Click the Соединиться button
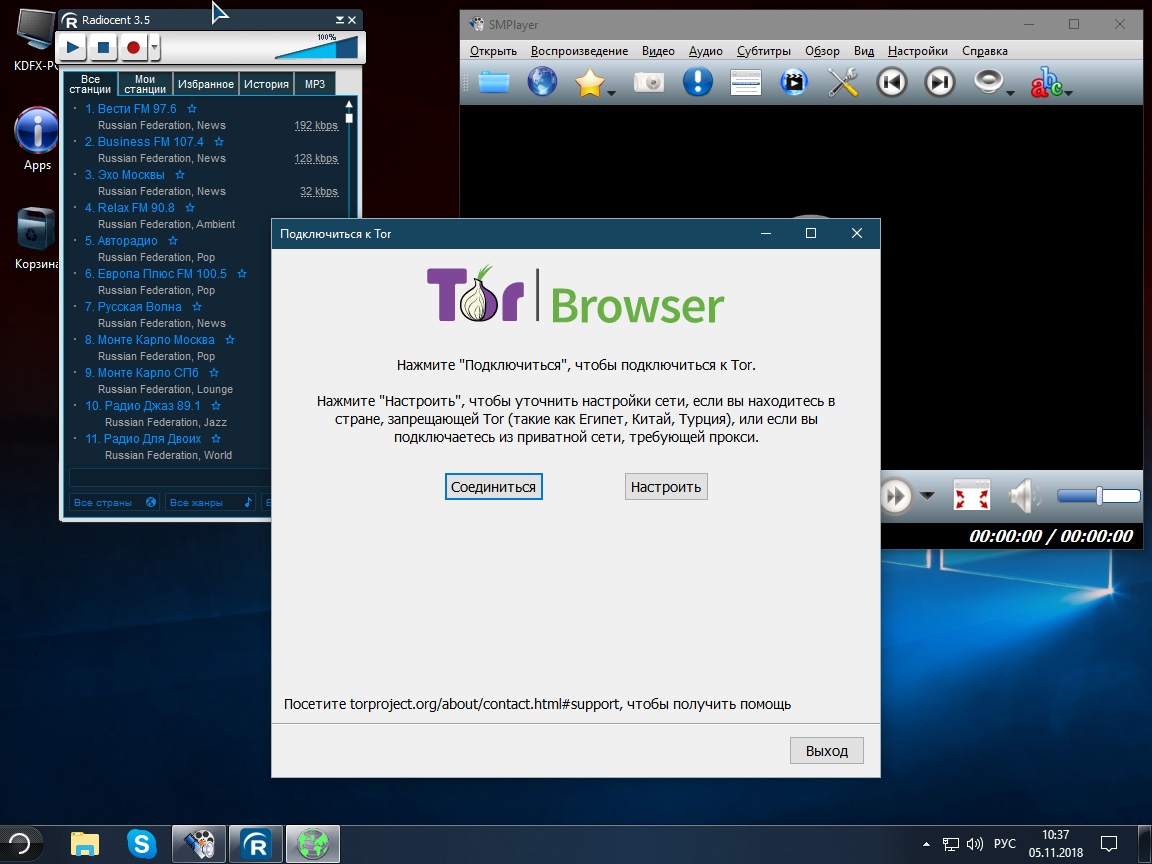 click(493, 487)
